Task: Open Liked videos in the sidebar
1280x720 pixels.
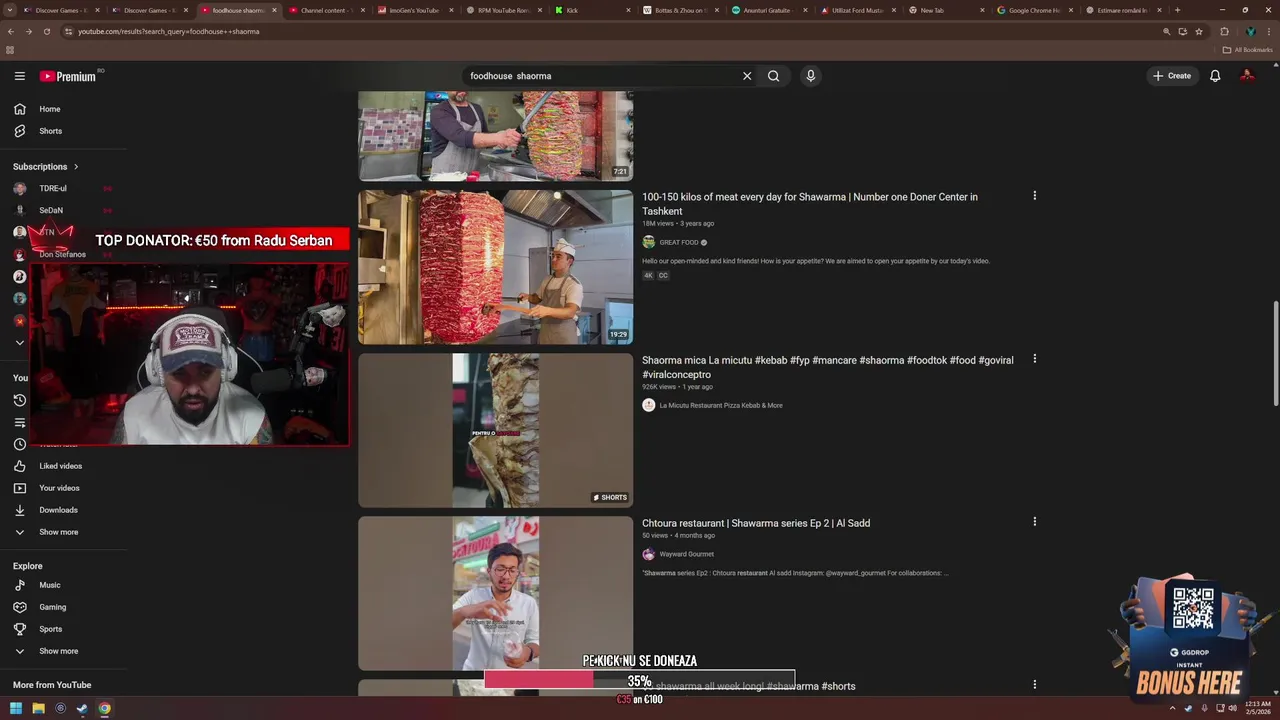Action: tap(63, 466)
